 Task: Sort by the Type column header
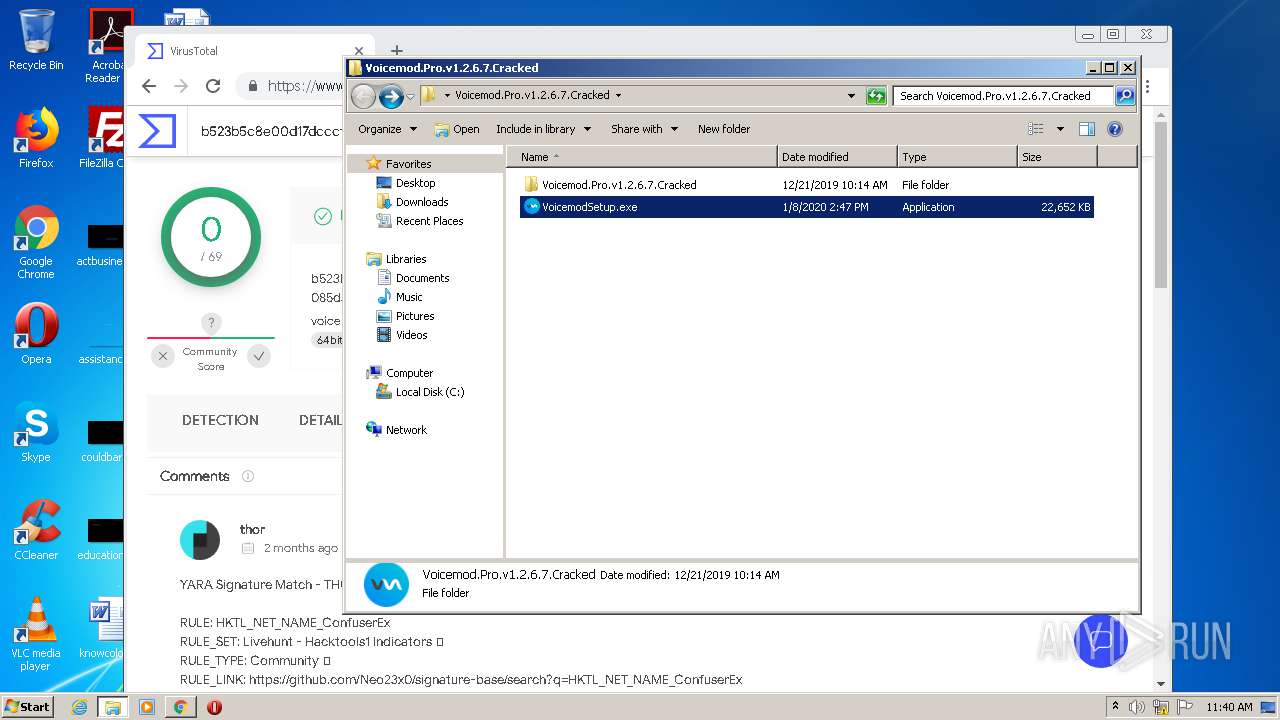[x=957, y=157]
